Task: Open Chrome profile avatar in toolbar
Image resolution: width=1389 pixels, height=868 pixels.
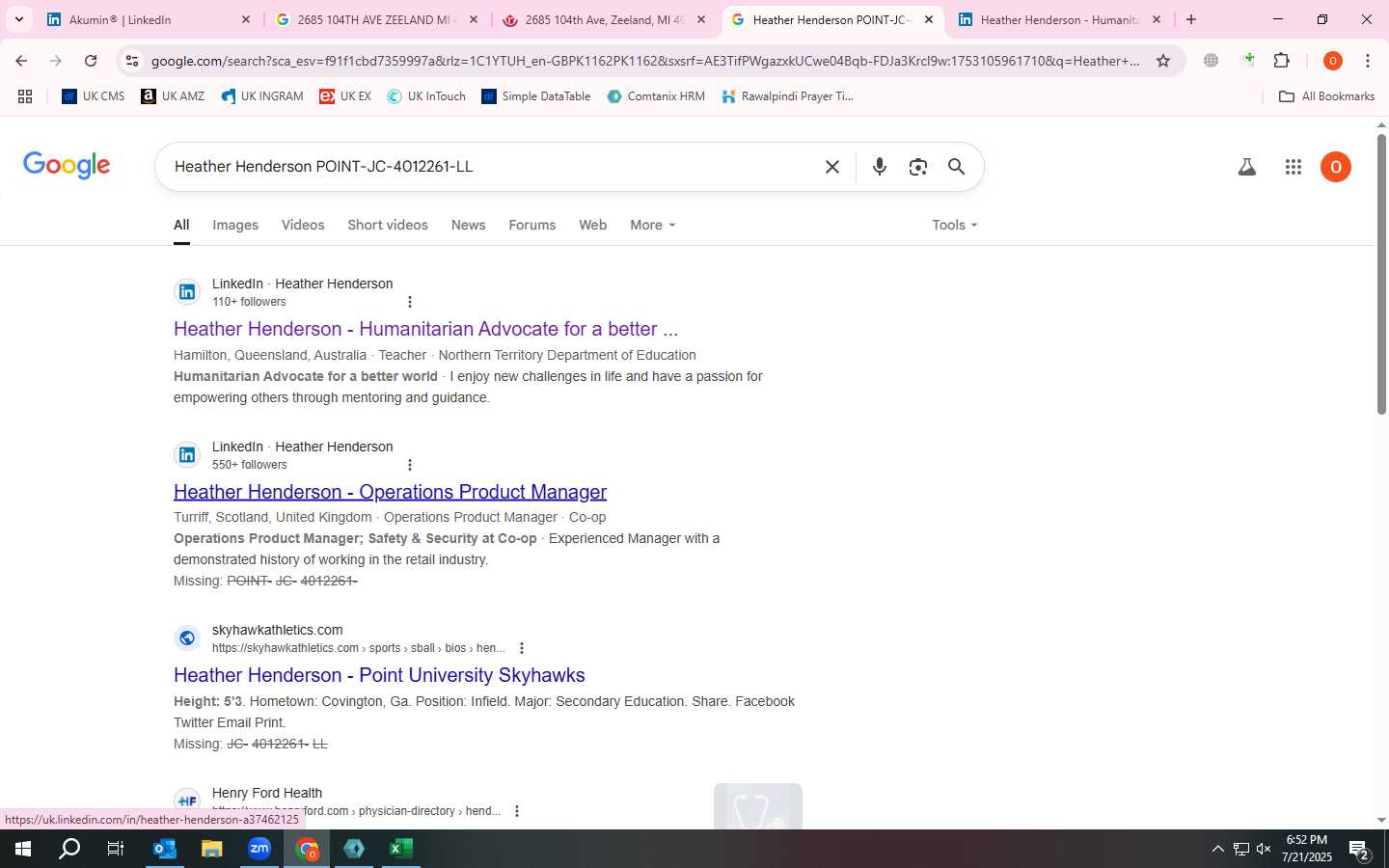Action: [x=1333, y=61]
